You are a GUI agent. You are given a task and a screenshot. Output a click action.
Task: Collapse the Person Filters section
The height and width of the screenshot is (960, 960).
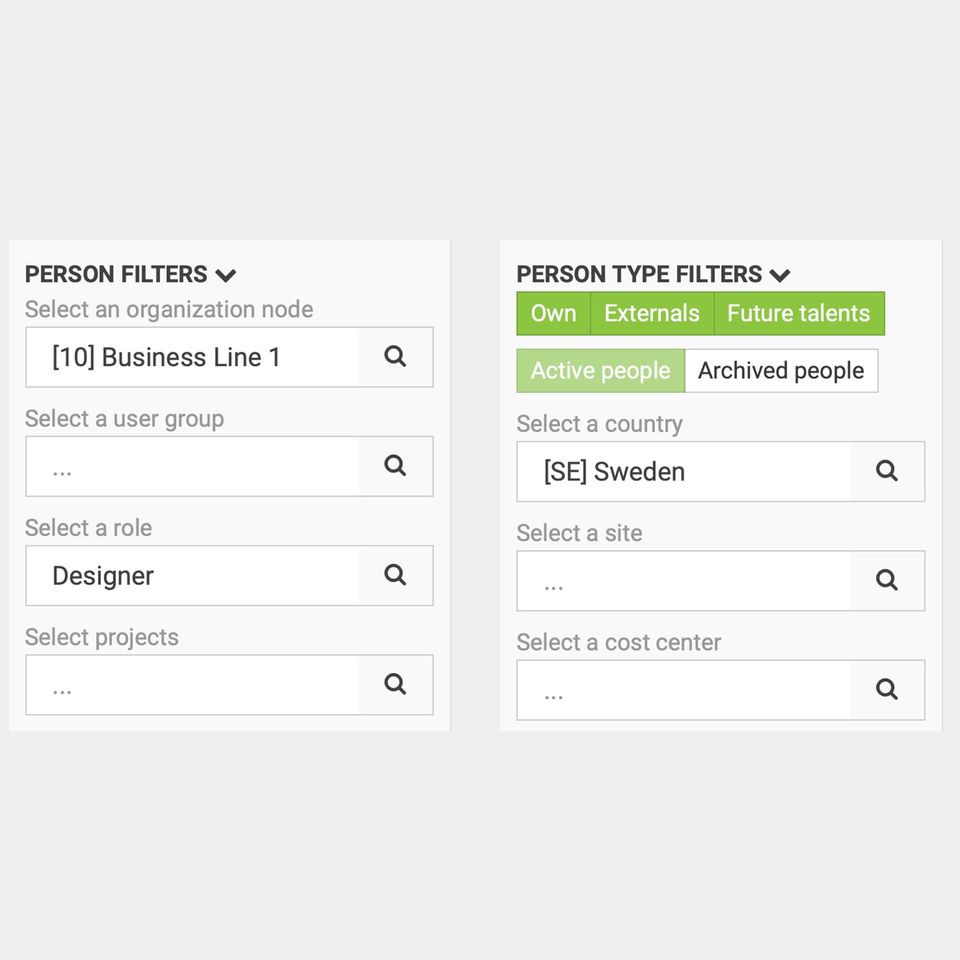[x=226, y=275]
